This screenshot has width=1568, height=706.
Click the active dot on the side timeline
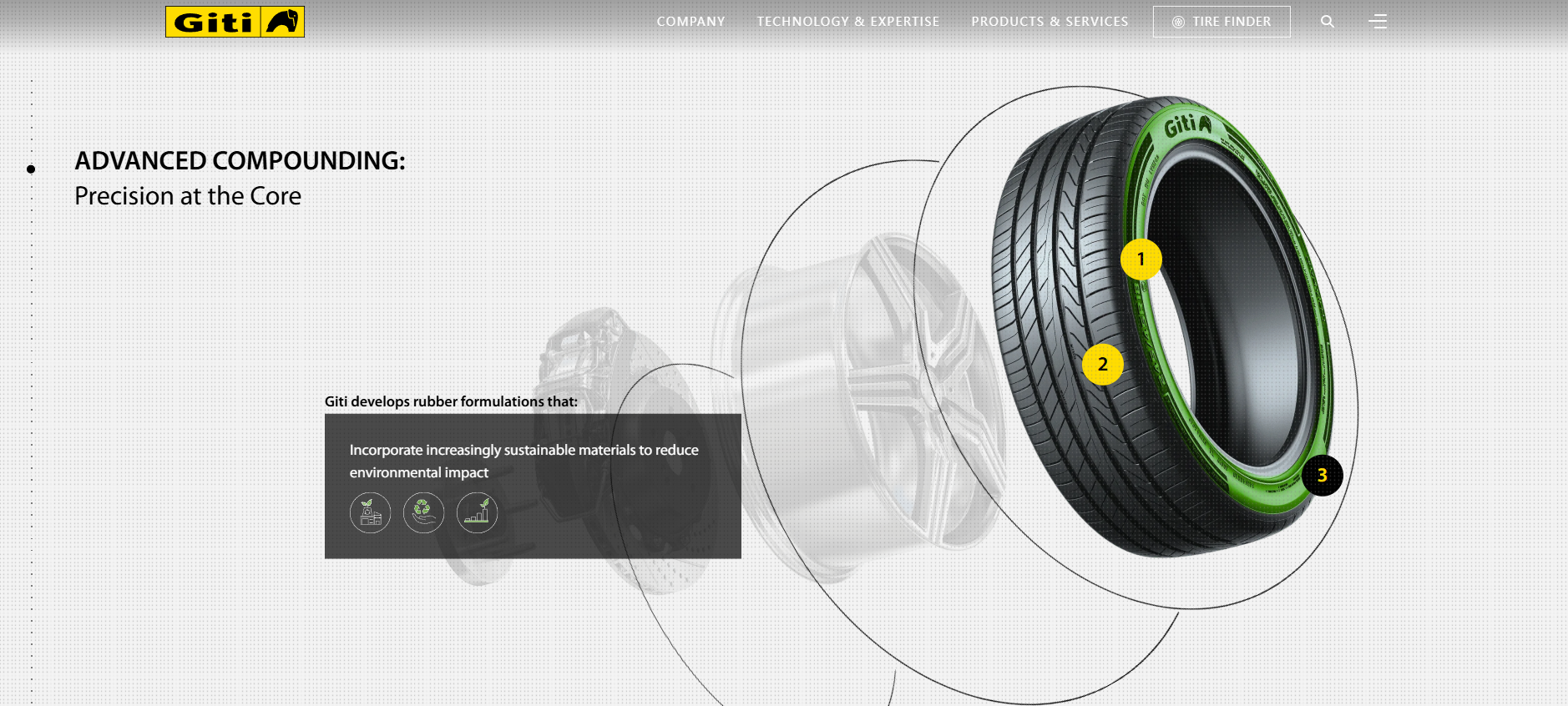point(31,169)
